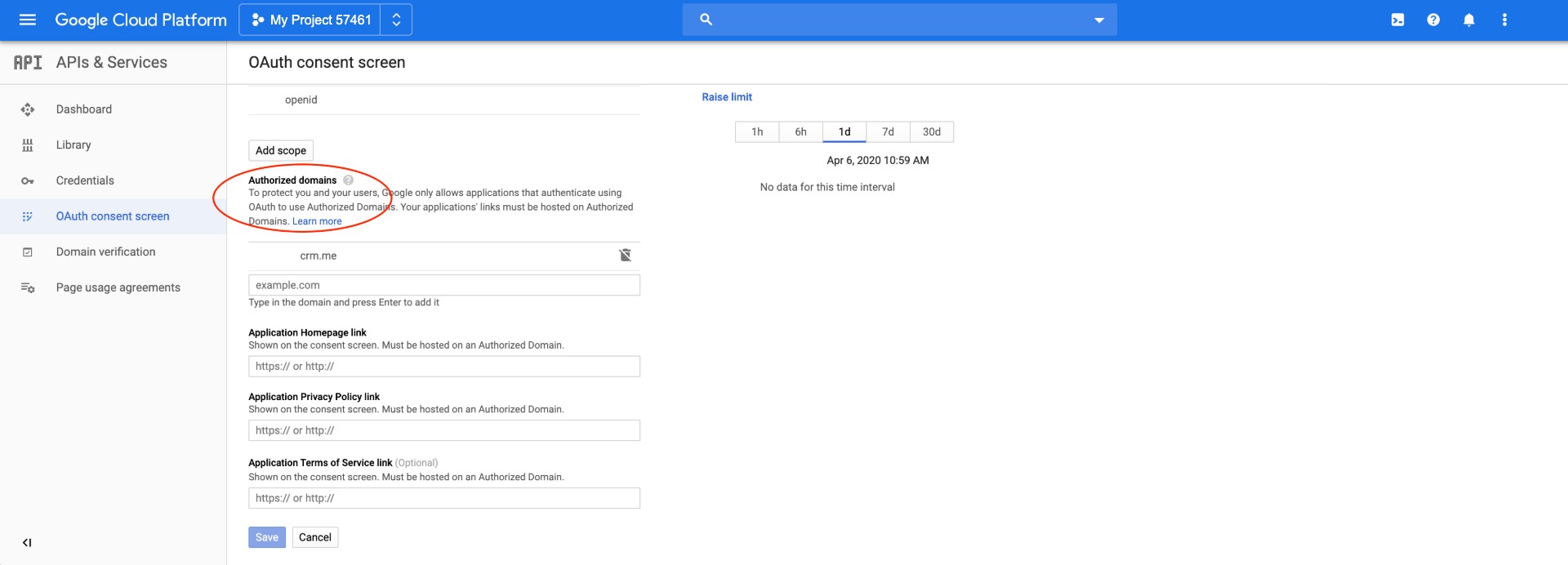Focus the top search bar field
This screenshot has height=565, width=1568.
pos(899,20)
